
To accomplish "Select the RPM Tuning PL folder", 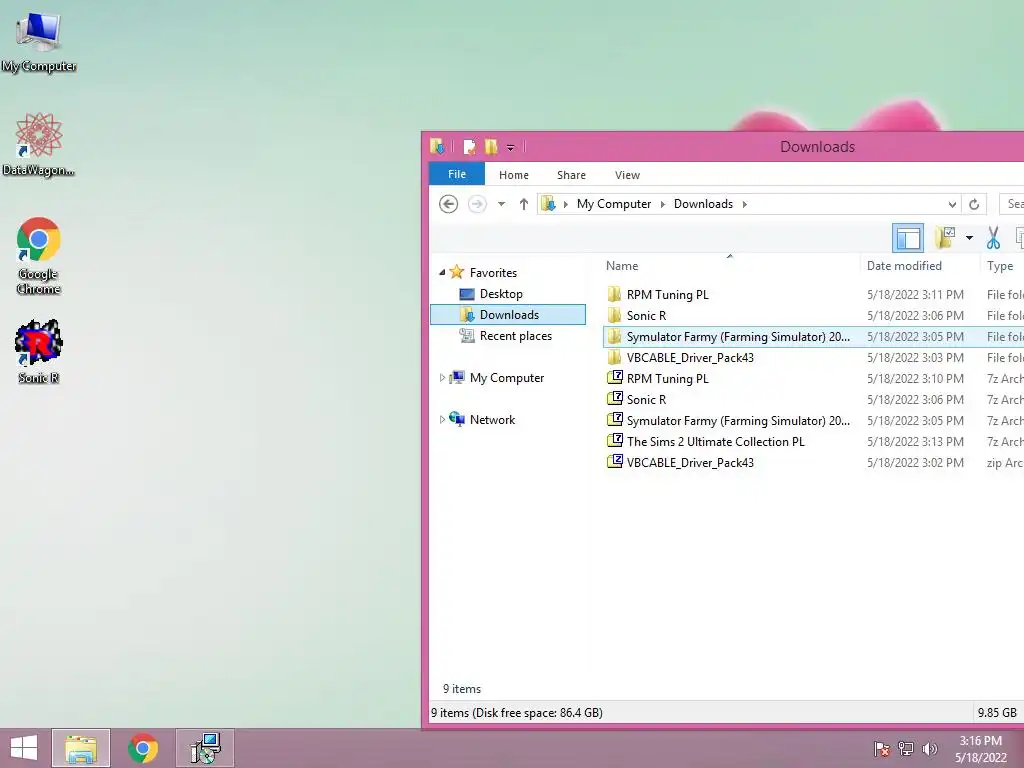I will (667, 295).
